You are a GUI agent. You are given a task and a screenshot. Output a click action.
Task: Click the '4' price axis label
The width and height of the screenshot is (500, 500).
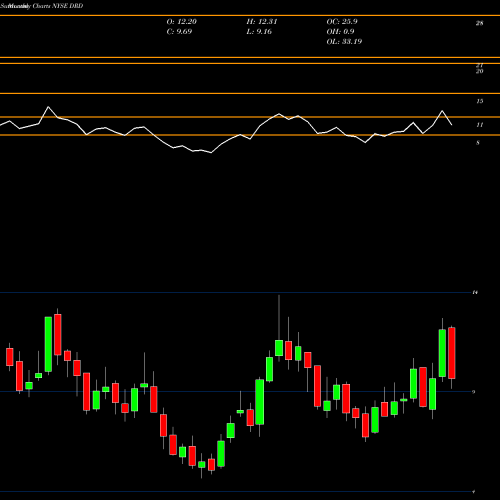point(474,491)
